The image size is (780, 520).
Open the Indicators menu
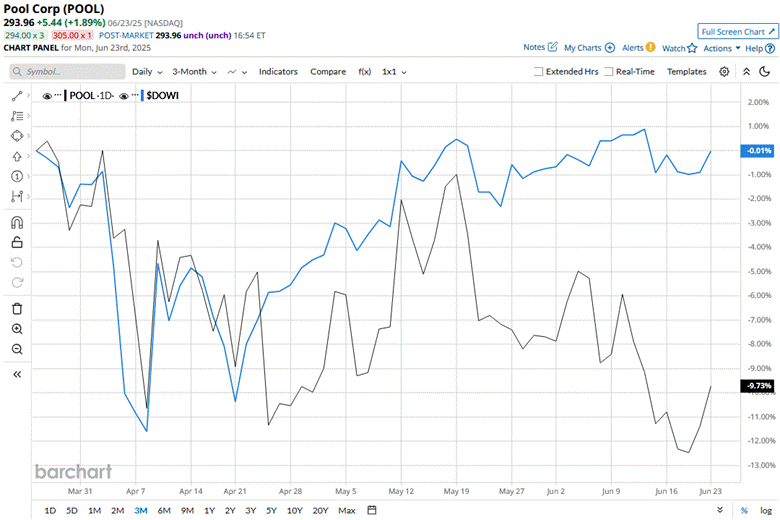point(278,72)
